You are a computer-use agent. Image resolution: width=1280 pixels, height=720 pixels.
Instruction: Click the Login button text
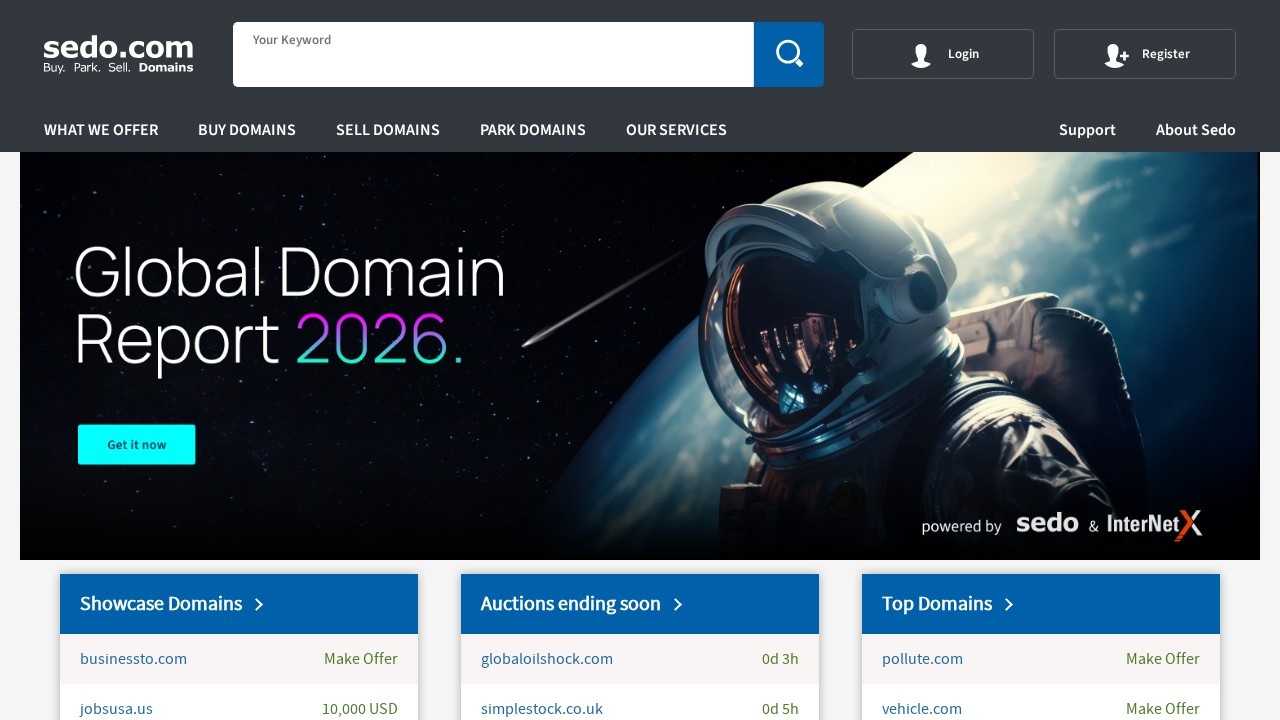(963, 54)
